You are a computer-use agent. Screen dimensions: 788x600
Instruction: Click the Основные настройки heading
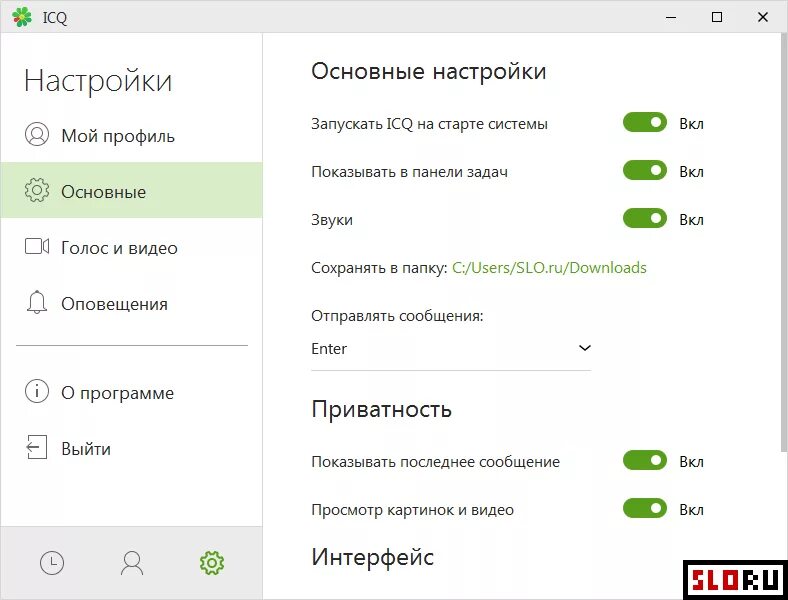[429, 71]
